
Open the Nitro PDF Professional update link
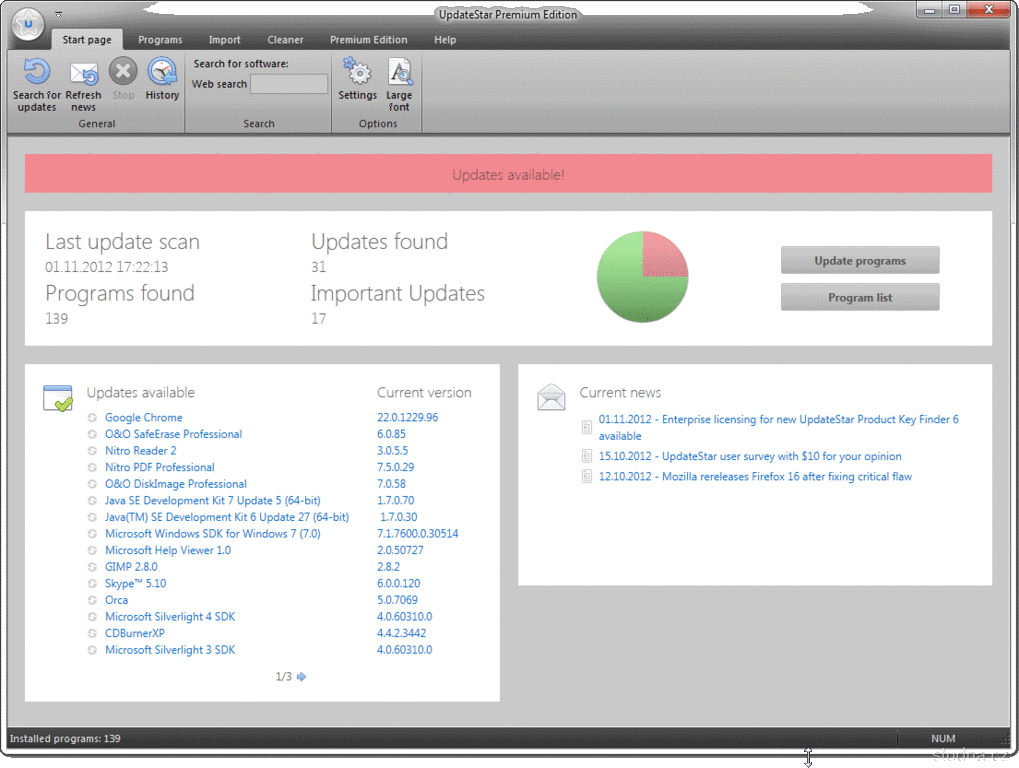pos(160,467)
